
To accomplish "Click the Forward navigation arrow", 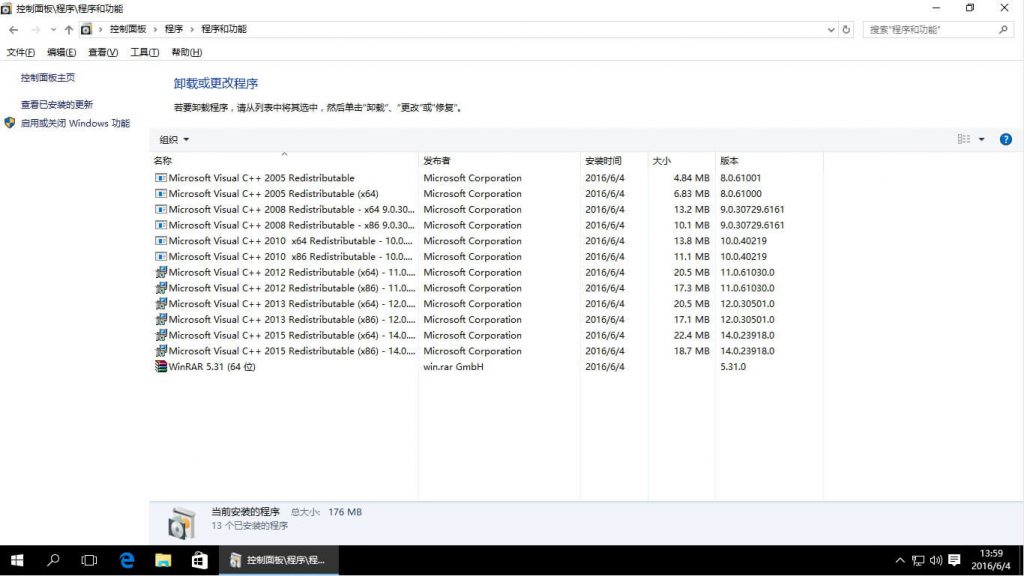I will pos(35,29).
